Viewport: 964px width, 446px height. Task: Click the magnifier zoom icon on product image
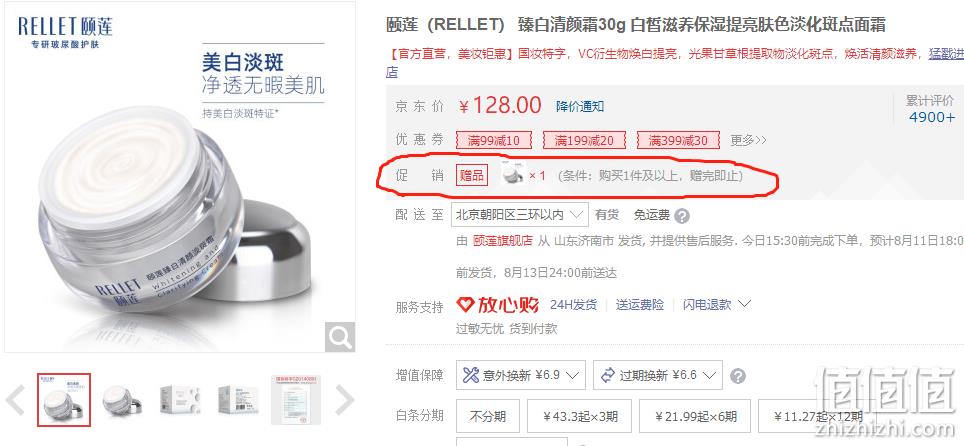coord(340,336)
